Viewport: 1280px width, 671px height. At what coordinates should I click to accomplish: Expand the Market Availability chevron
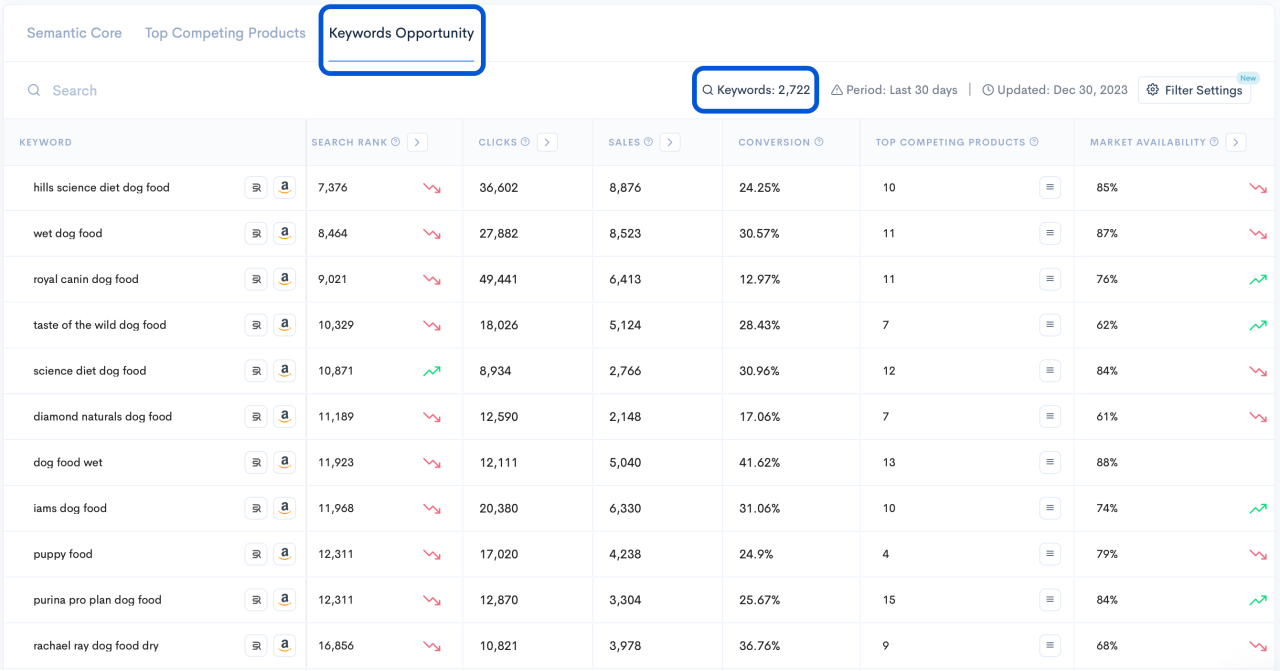(1236, 142)
